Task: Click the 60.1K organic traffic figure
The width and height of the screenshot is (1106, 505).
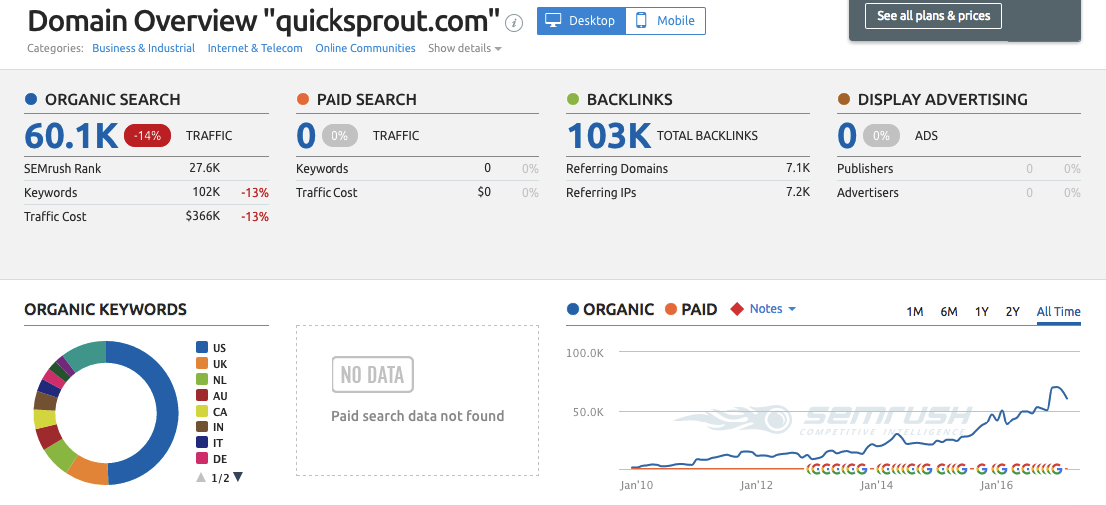Action: coord(71,135)
